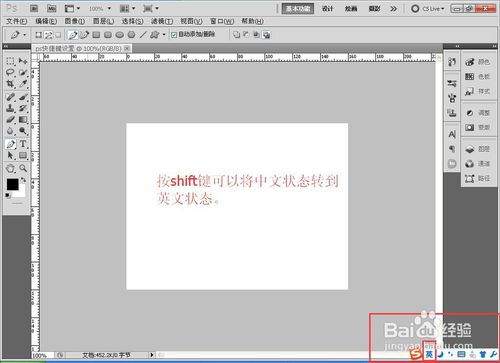The image size is (500, 363).
Task: Pick Line shape in options bar
Action: (x=143, y=35)
